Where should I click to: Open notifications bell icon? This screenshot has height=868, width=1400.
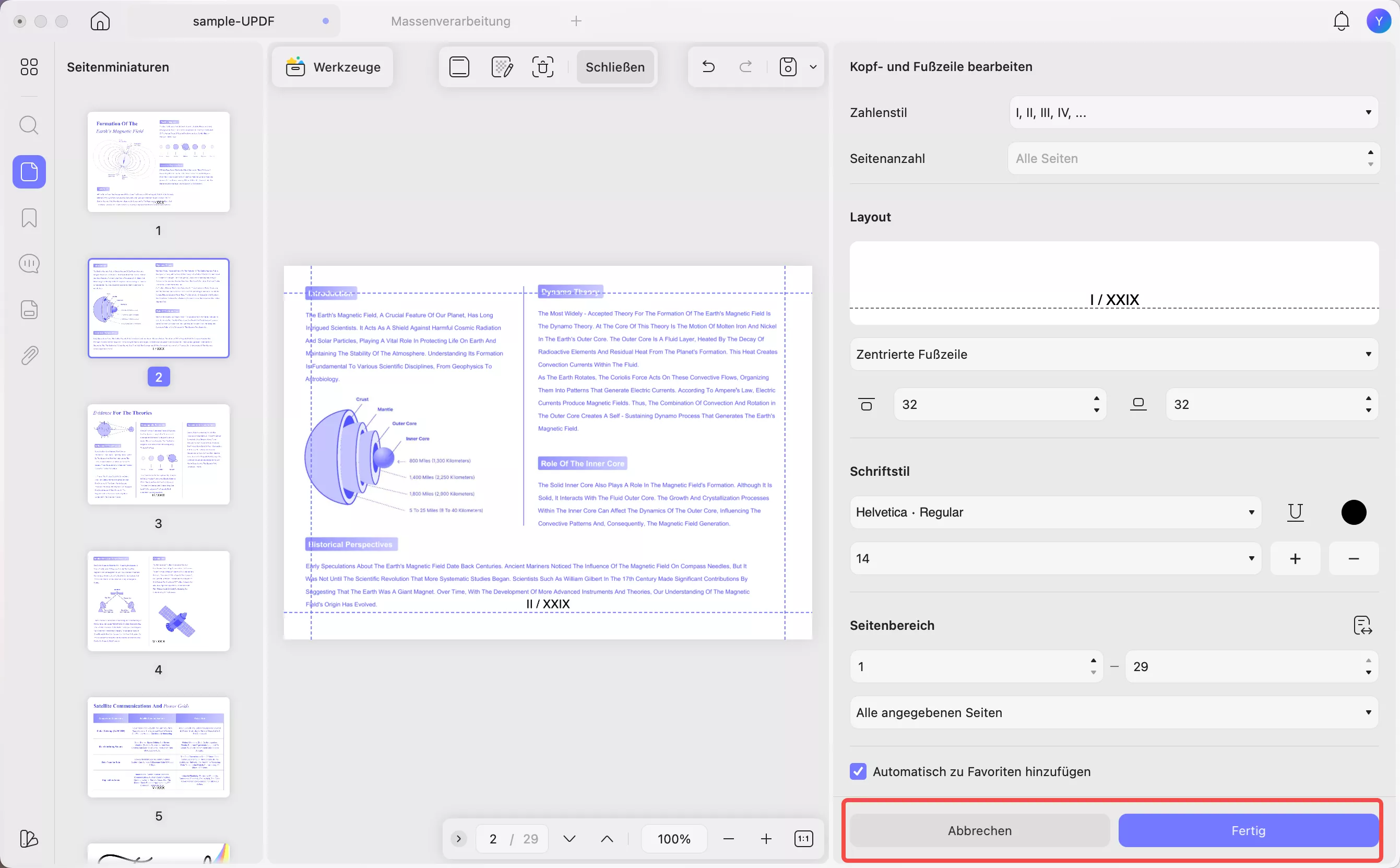[x=1341, y=21]
